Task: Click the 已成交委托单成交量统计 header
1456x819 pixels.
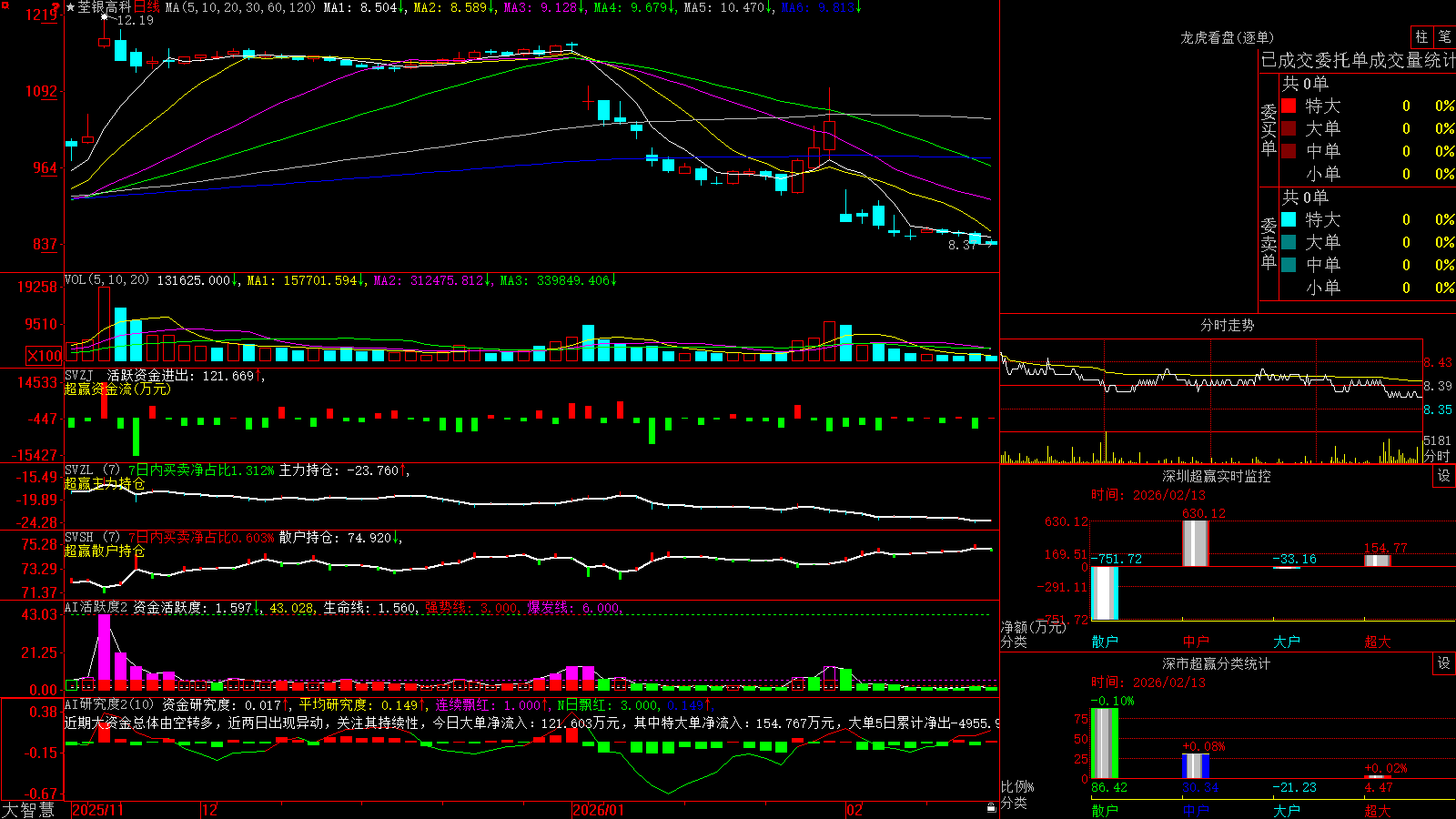Action: click(x=1358, y=60)
